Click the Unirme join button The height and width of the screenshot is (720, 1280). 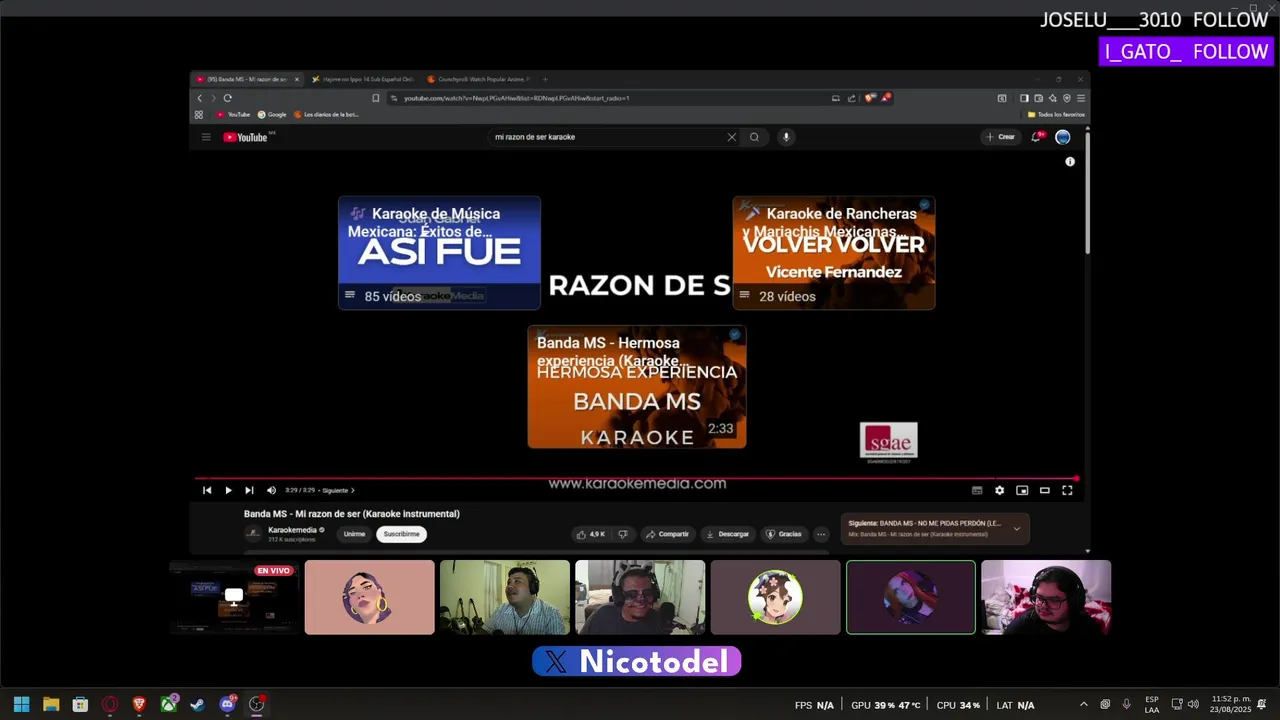[354, 534]
